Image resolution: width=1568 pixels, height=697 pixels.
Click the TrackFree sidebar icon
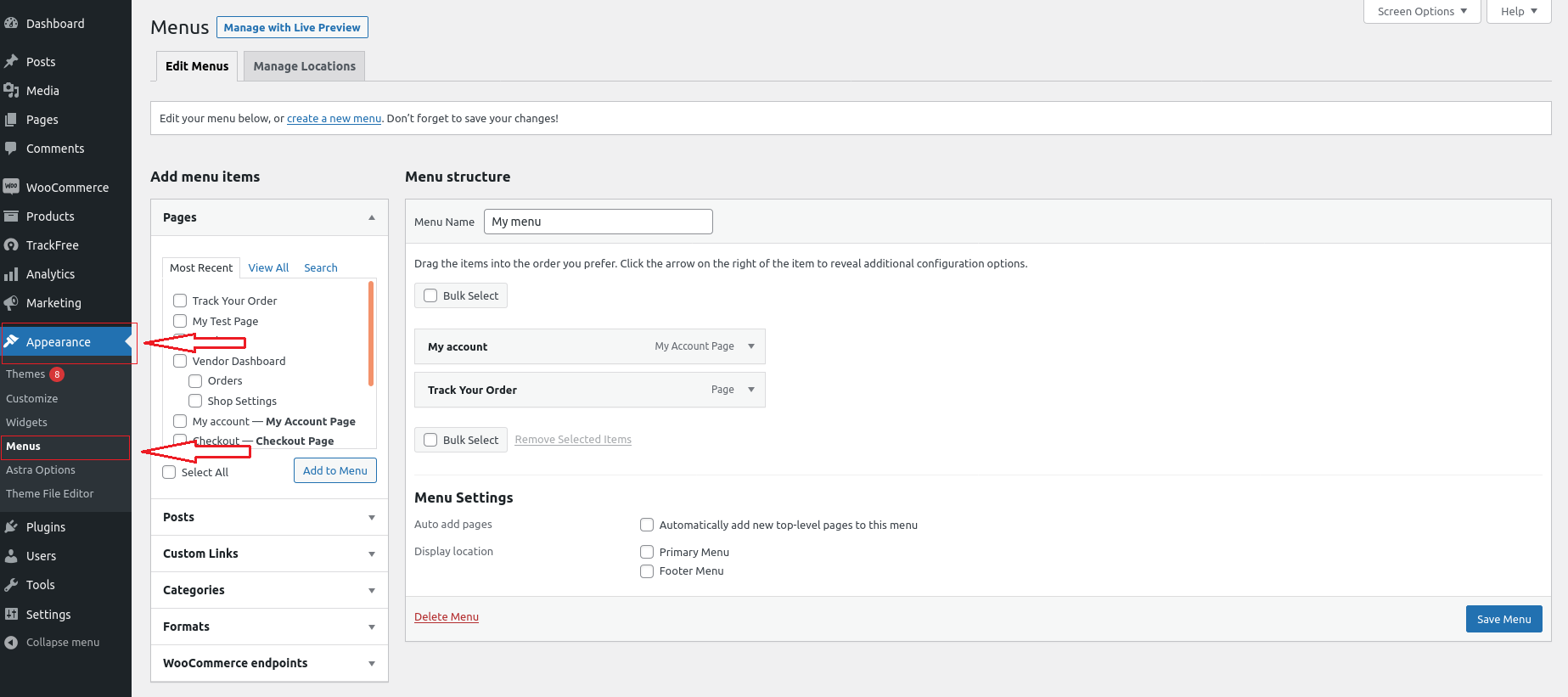pyautogui.click(x=11, y=245)
